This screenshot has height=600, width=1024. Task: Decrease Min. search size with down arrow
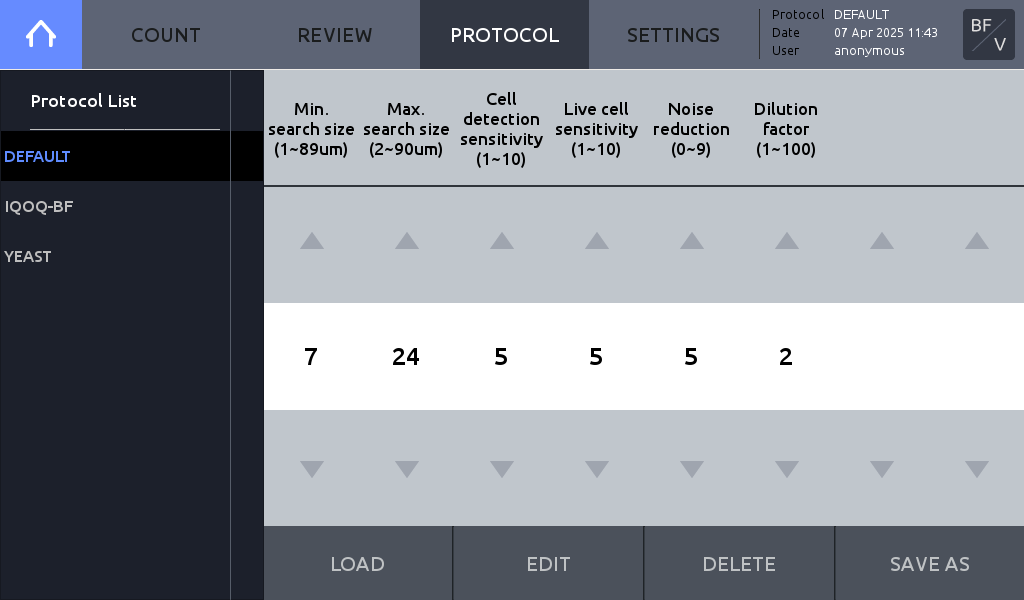click(x=312, y=469)
